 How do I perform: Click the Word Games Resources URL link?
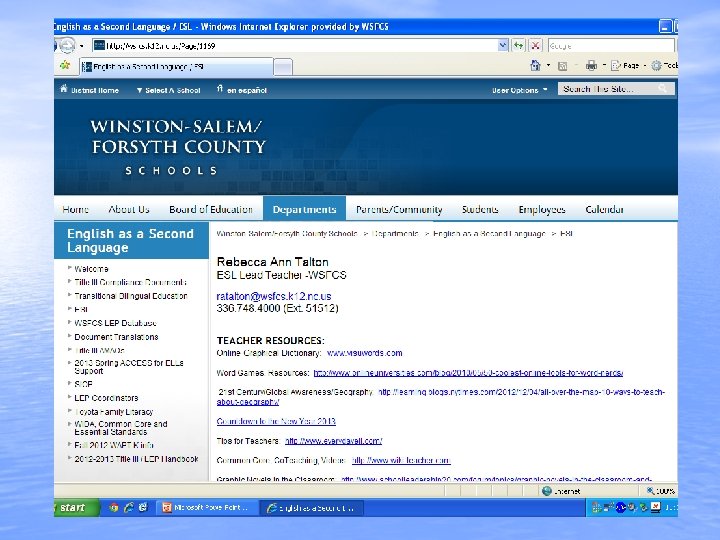click(468, 372)
